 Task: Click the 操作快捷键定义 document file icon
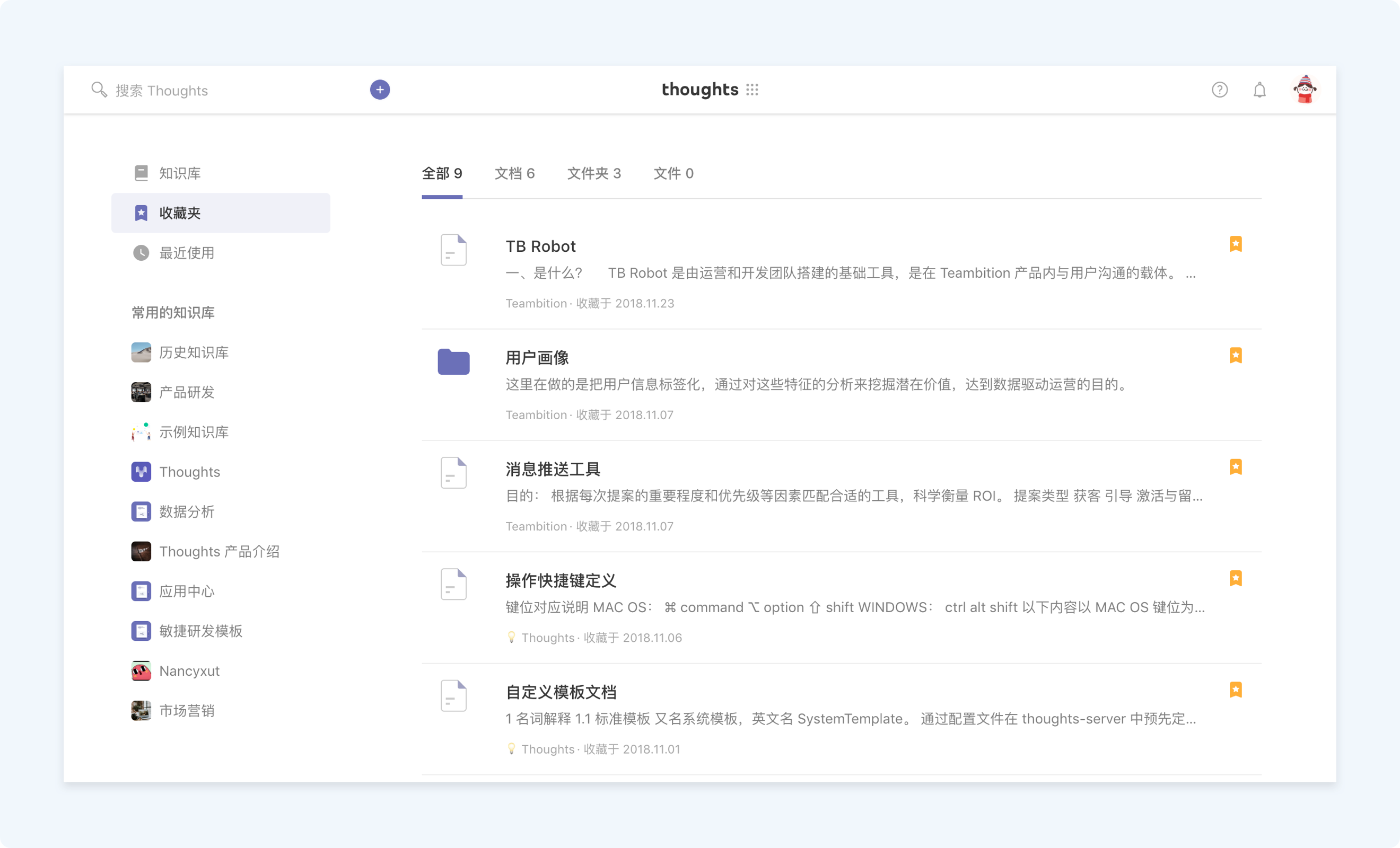click(x=453, y=584)
